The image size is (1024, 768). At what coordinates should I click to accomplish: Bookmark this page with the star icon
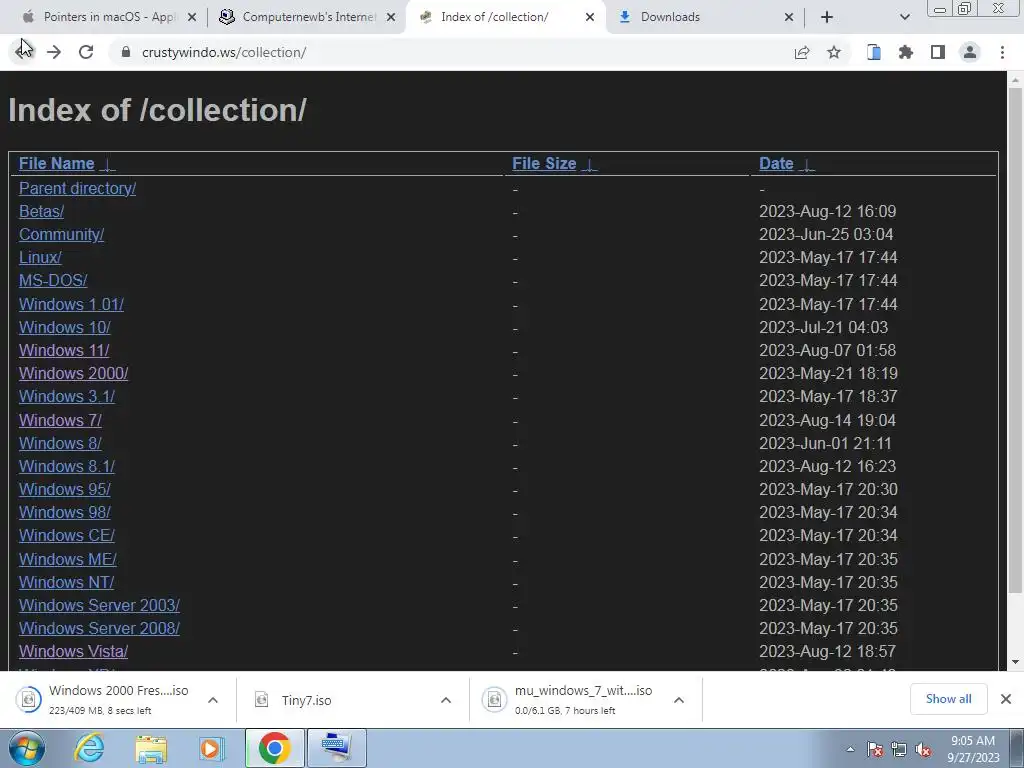[834, 52]
